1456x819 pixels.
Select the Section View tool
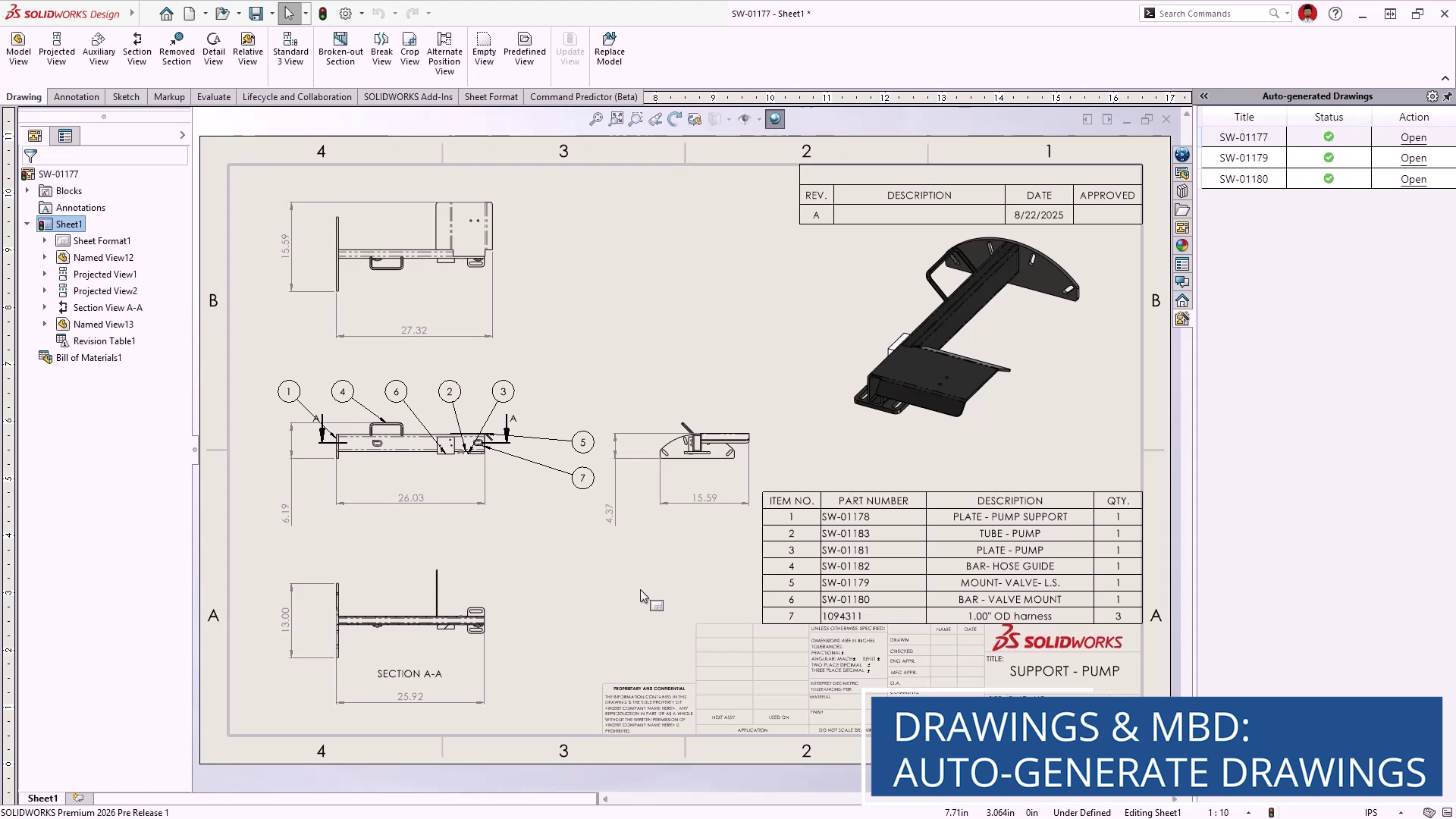coord(136,49)
